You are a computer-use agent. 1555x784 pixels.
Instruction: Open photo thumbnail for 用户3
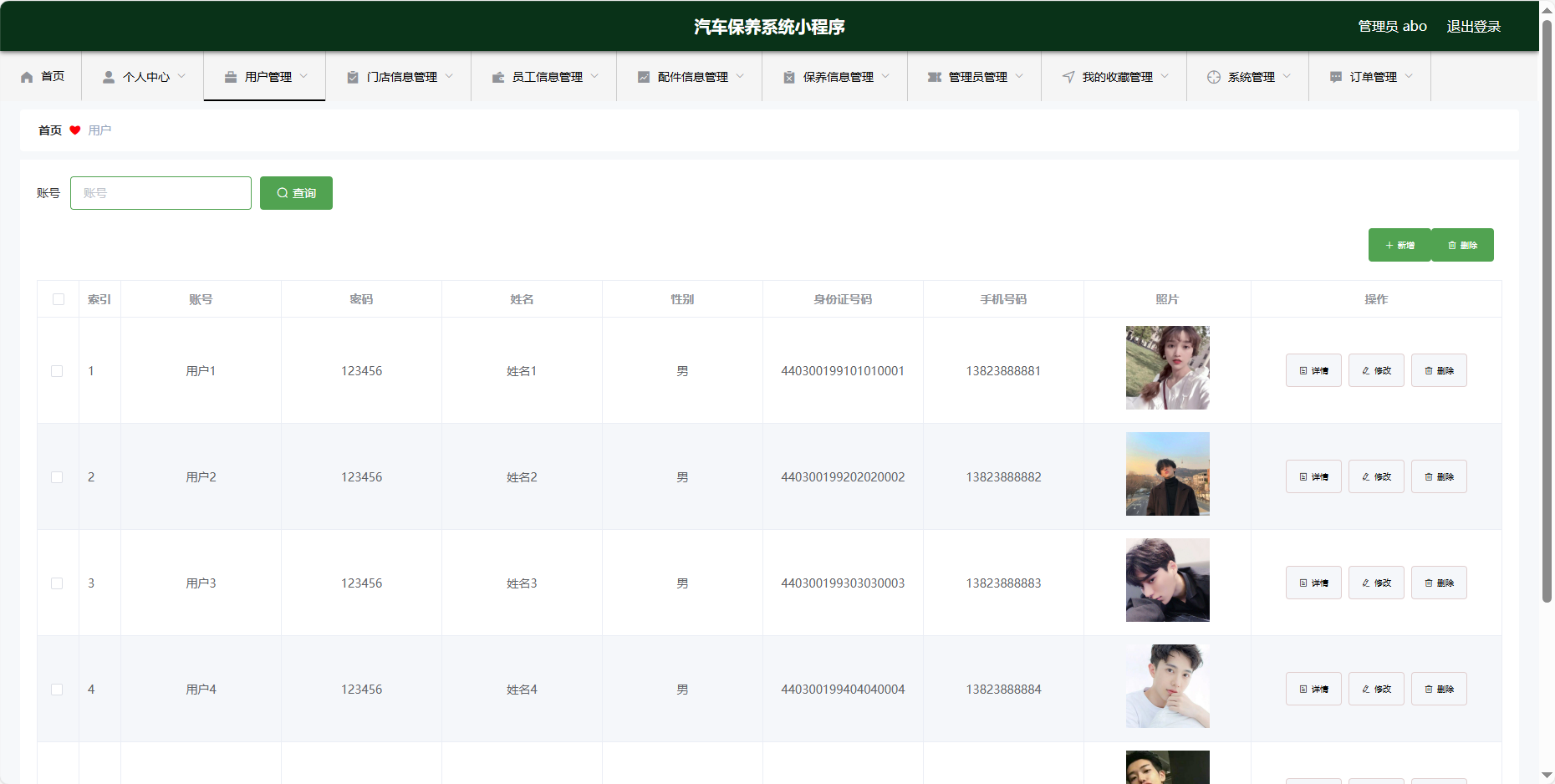coord(1168,580)
